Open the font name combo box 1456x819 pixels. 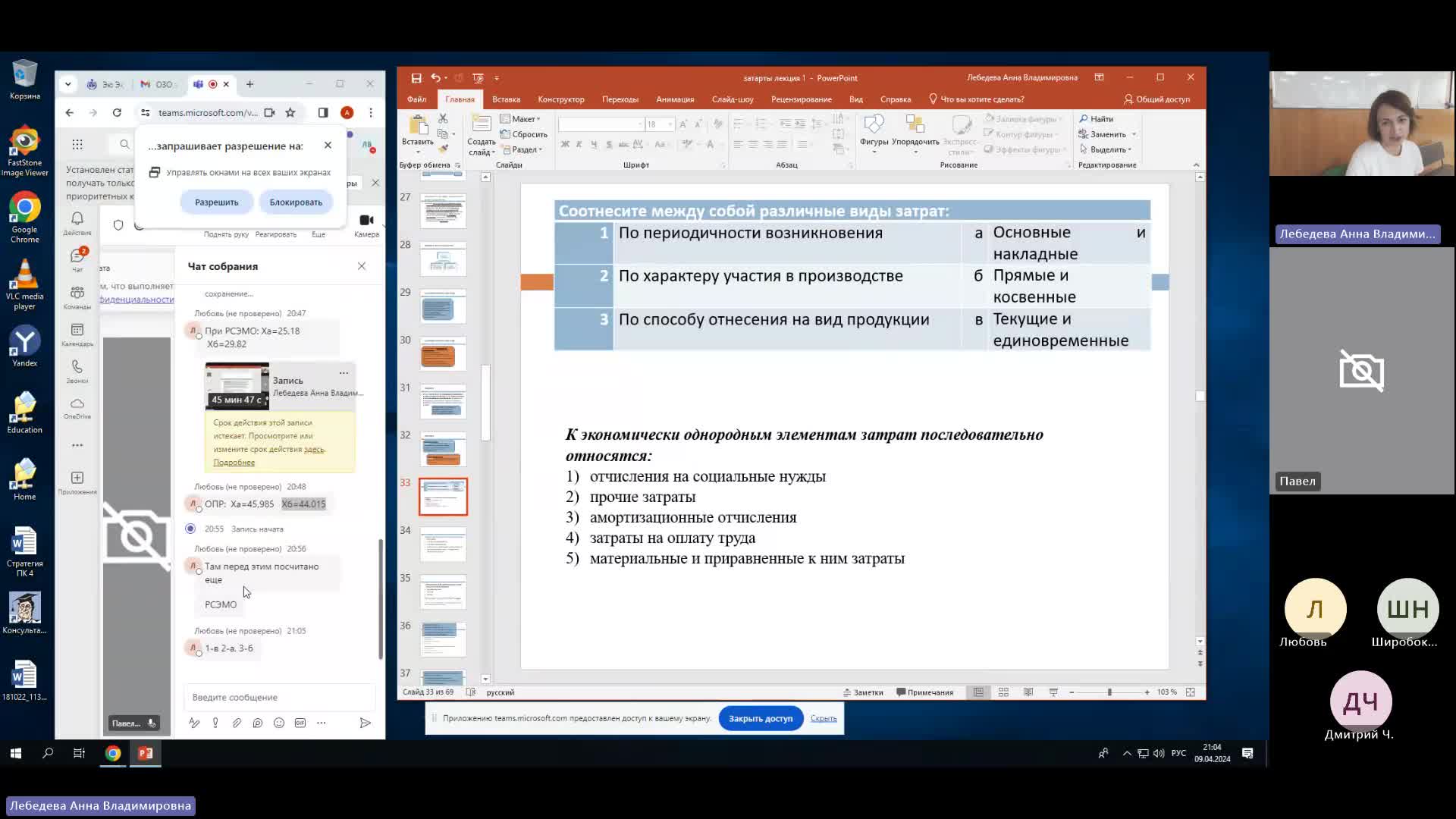(601, 124)
